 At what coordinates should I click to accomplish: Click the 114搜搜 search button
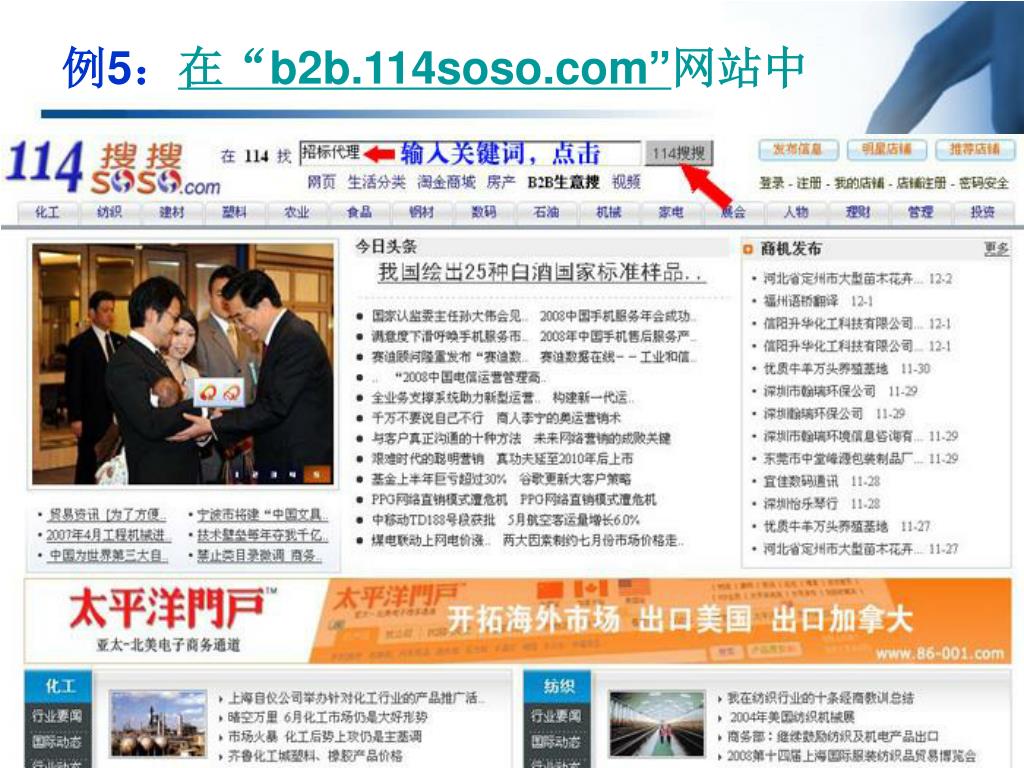click(679, 153)
